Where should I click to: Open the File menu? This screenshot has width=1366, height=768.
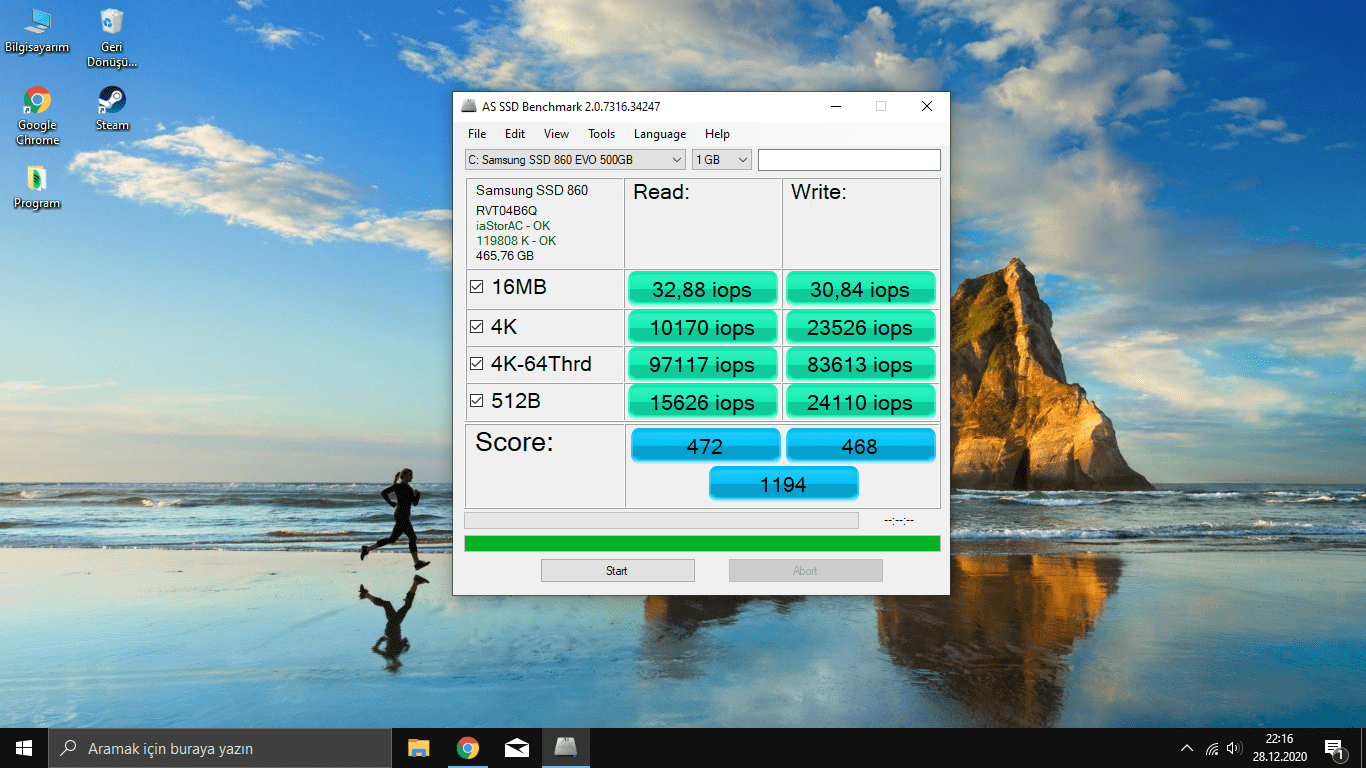[x=477, y=134]
